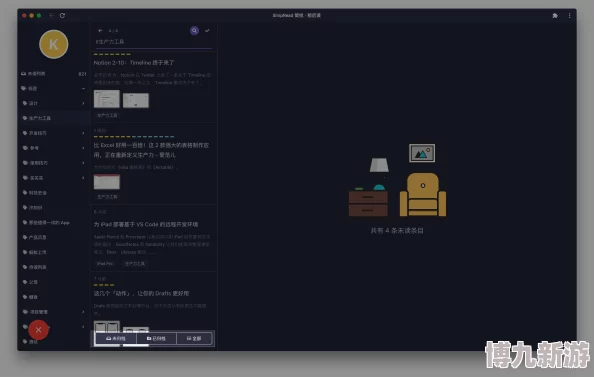Open the three-dot menu in title bar
This screenshot has height=377, width=594.
(x=569, y=16)
